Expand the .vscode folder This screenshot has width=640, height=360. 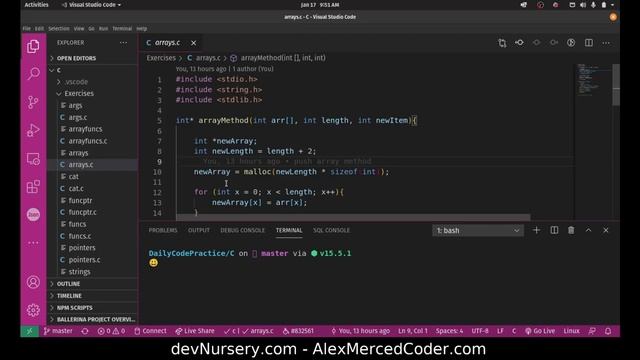(93, 82)
